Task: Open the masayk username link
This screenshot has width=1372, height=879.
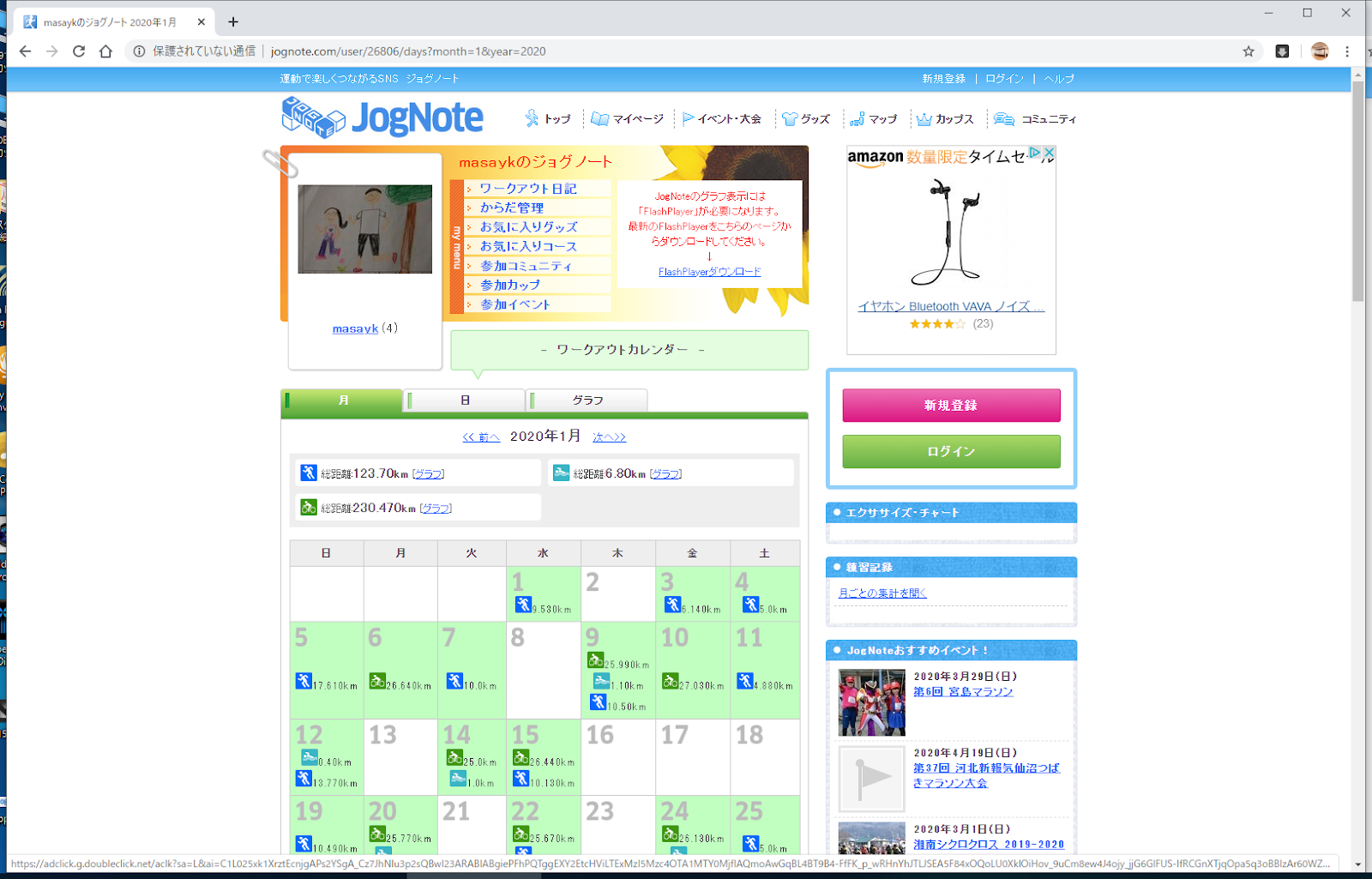Action: pyautogui.click(x=355, y=328)
